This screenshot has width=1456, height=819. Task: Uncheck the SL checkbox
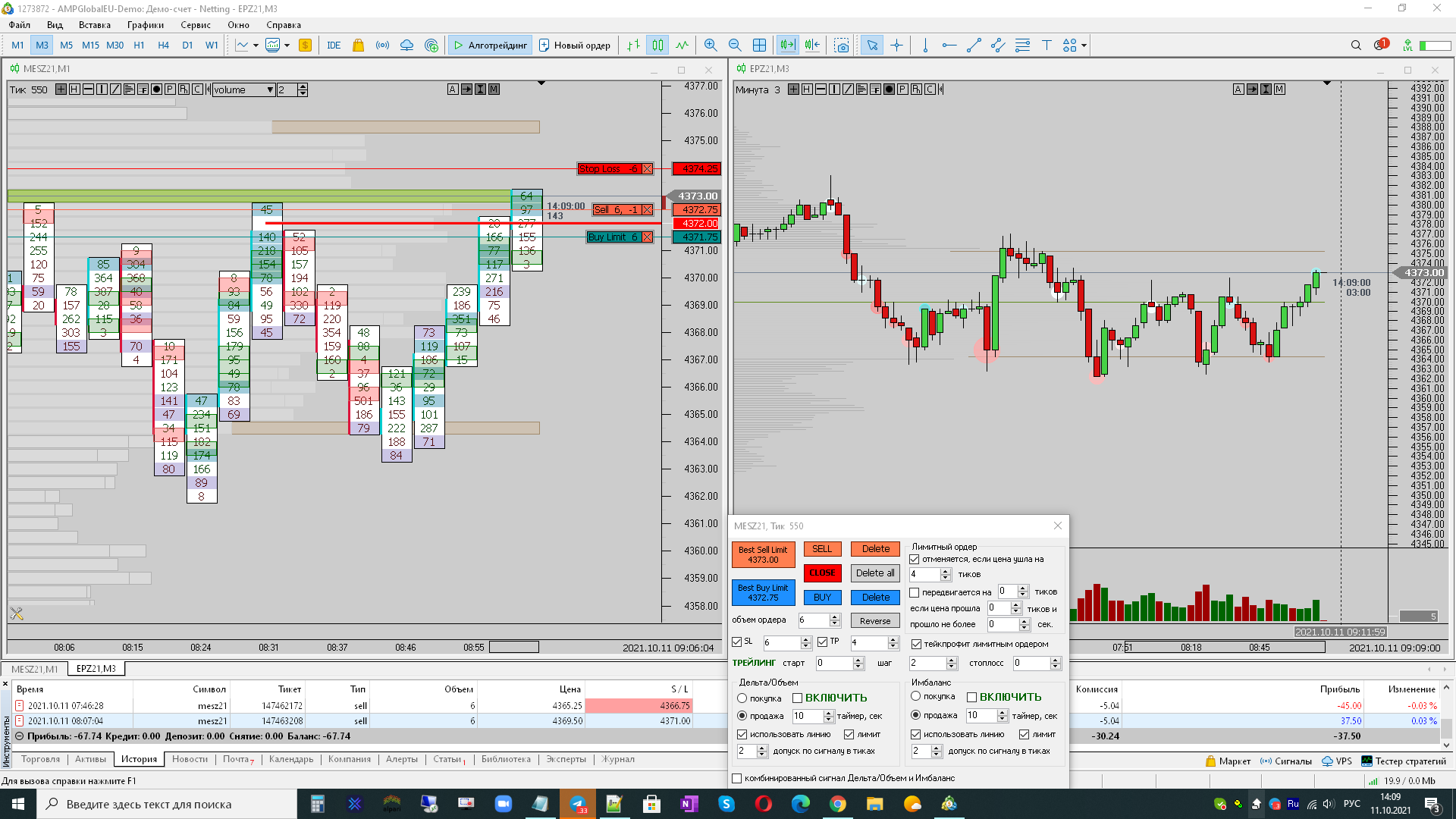736,642
